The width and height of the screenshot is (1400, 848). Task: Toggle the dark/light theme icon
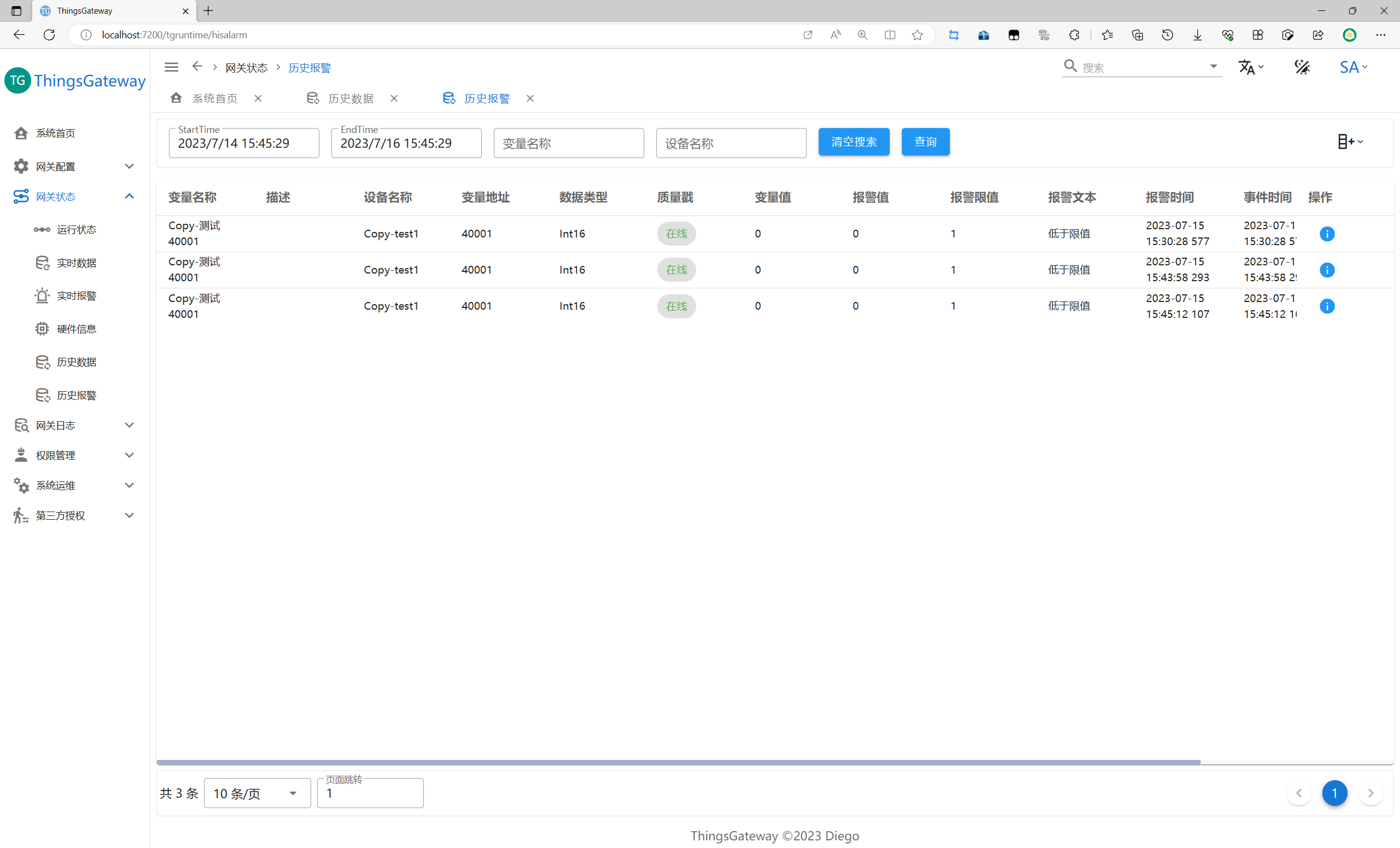tap(1302, 67)
